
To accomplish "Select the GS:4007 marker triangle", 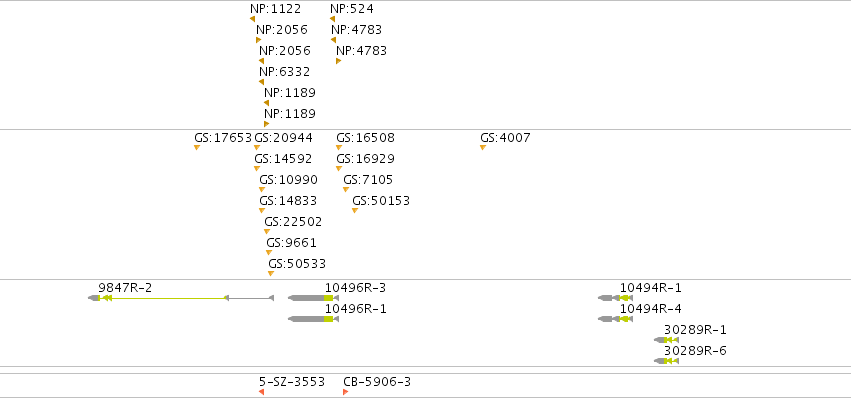I will (x=483, y=148).
